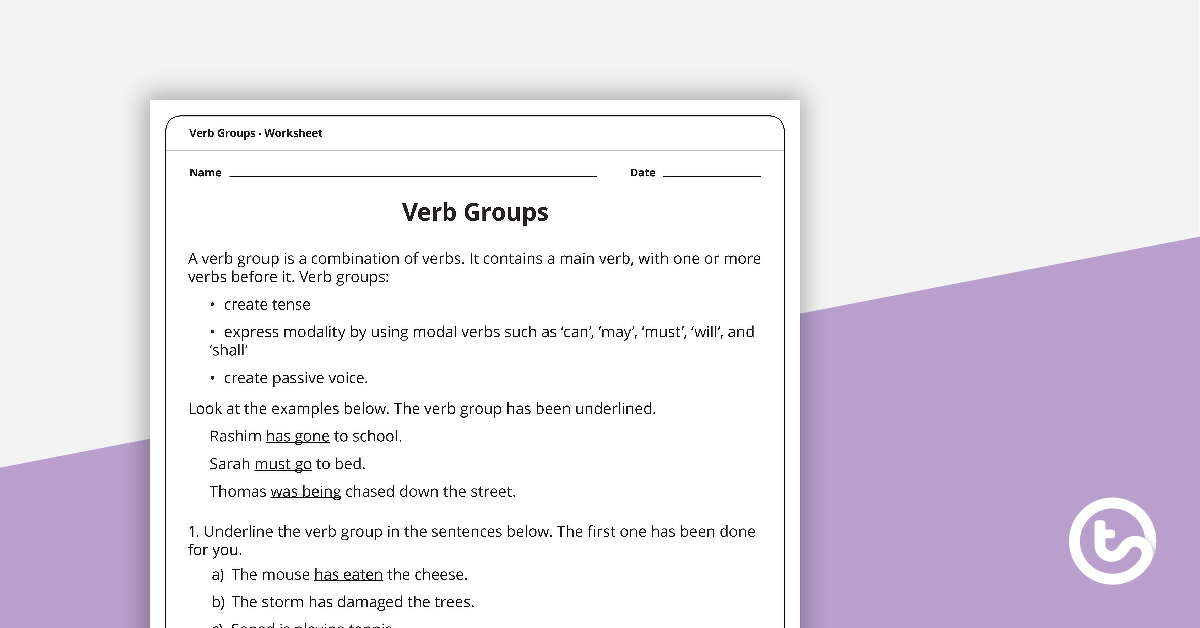Click the header text 'Verb Groups - Worksheet'

(x=255, y=133)
